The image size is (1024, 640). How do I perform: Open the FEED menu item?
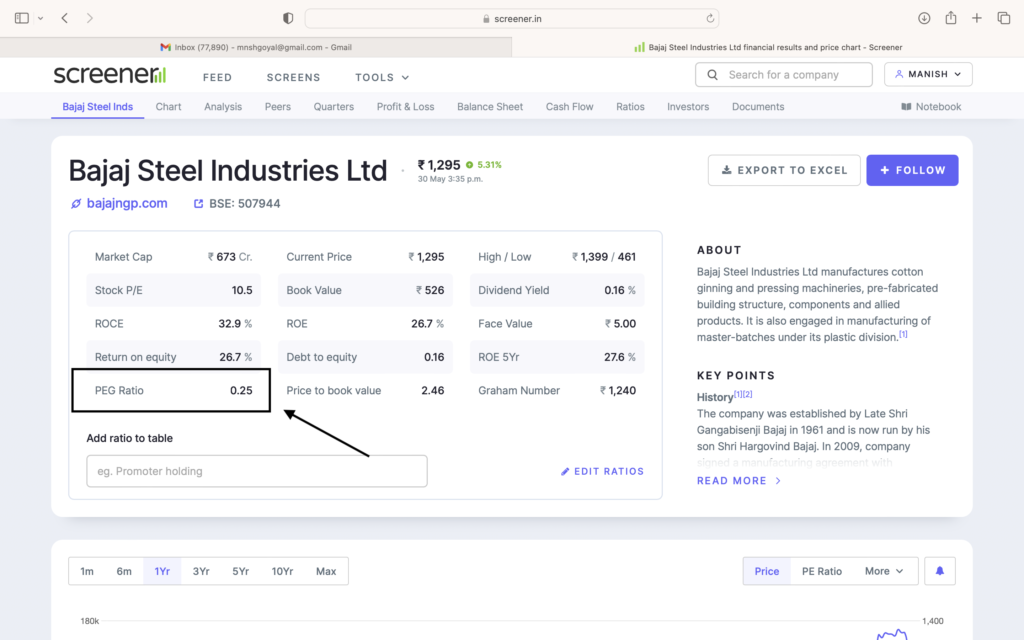pos(217,77)
